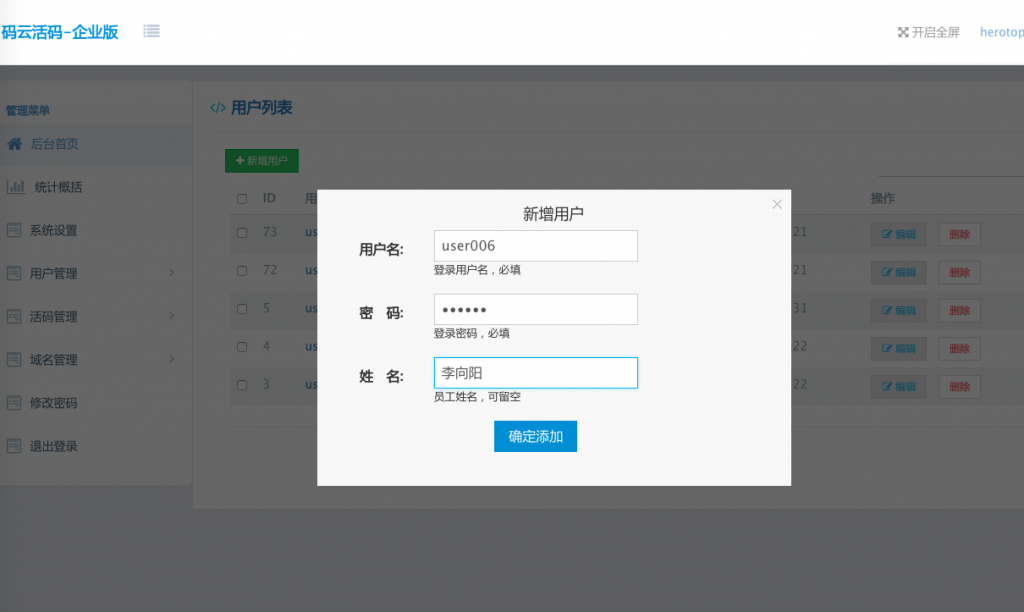The image size is (1024, 612).
Task: Delete the user with ID 3
Action: [x=959, y=387]
